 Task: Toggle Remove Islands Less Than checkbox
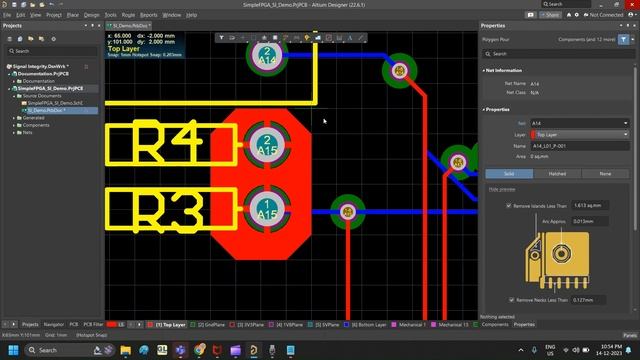[x=509, y=206]
